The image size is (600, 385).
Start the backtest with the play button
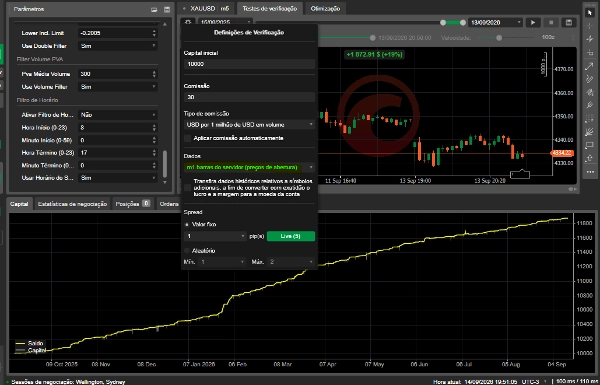533,23
